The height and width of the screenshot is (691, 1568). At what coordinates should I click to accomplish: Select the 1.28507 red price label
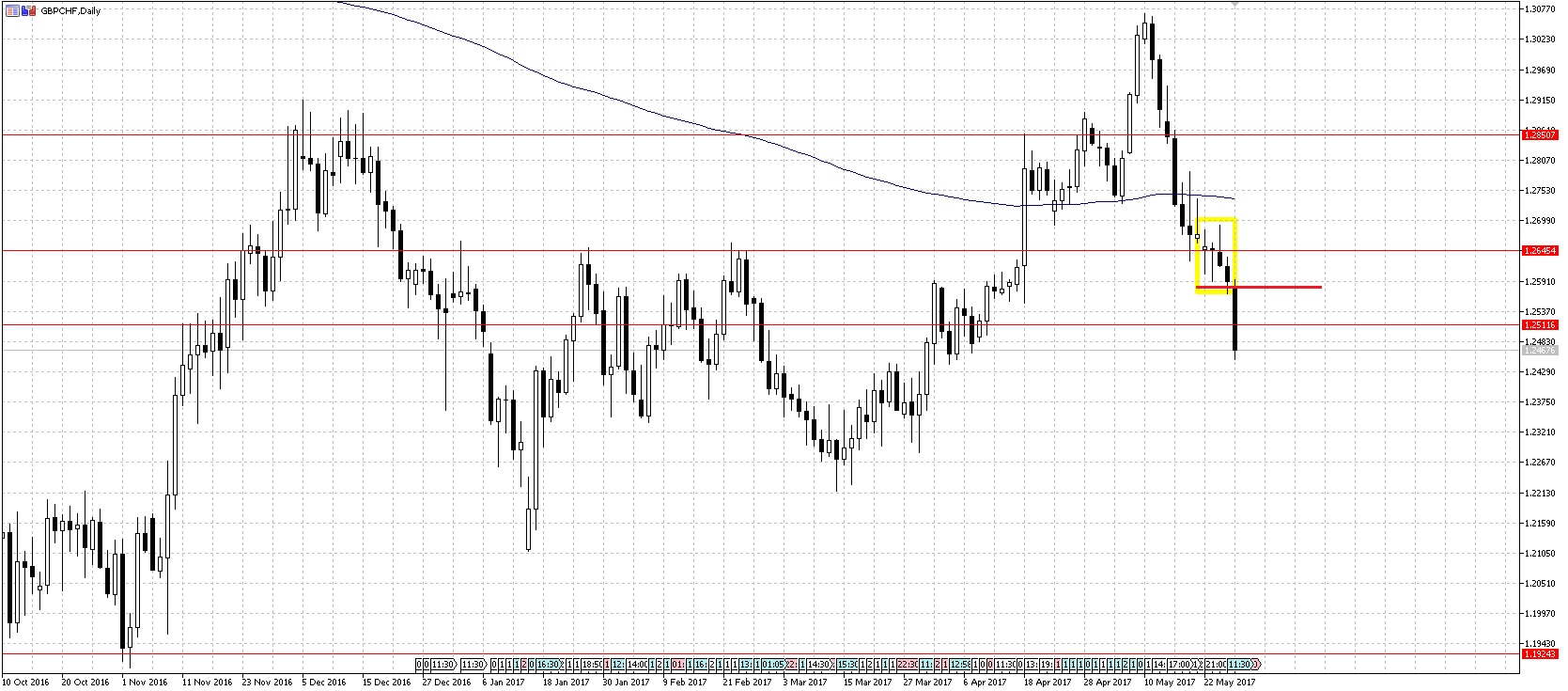pos(1539,134)
